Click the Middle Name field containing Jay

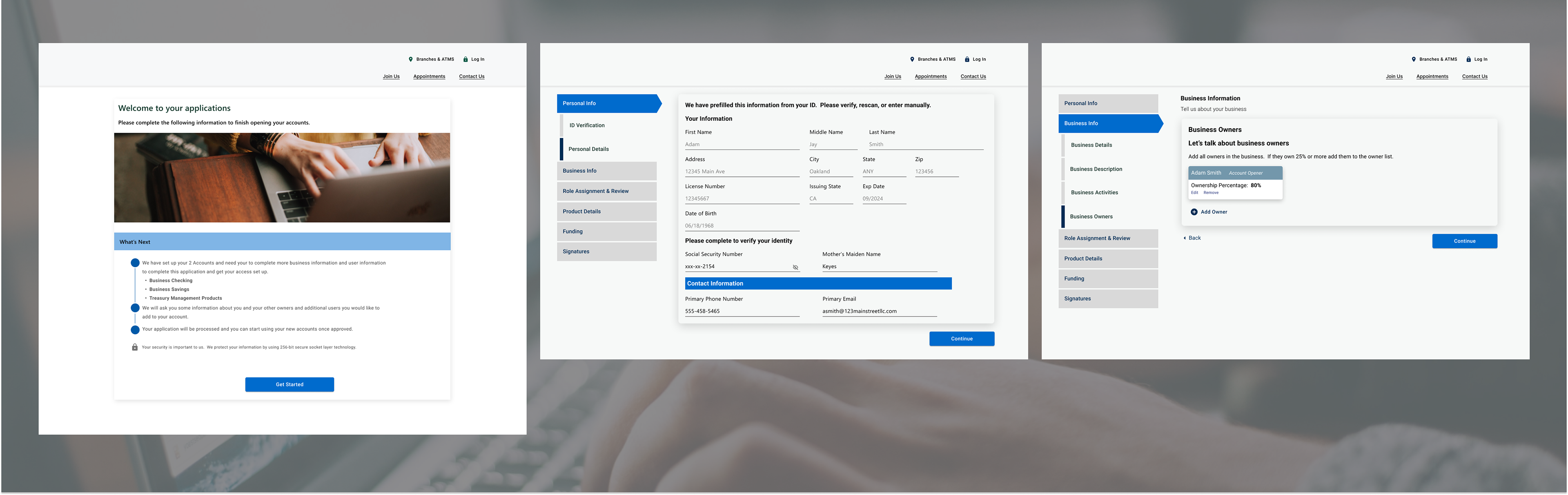pos(833,144)
